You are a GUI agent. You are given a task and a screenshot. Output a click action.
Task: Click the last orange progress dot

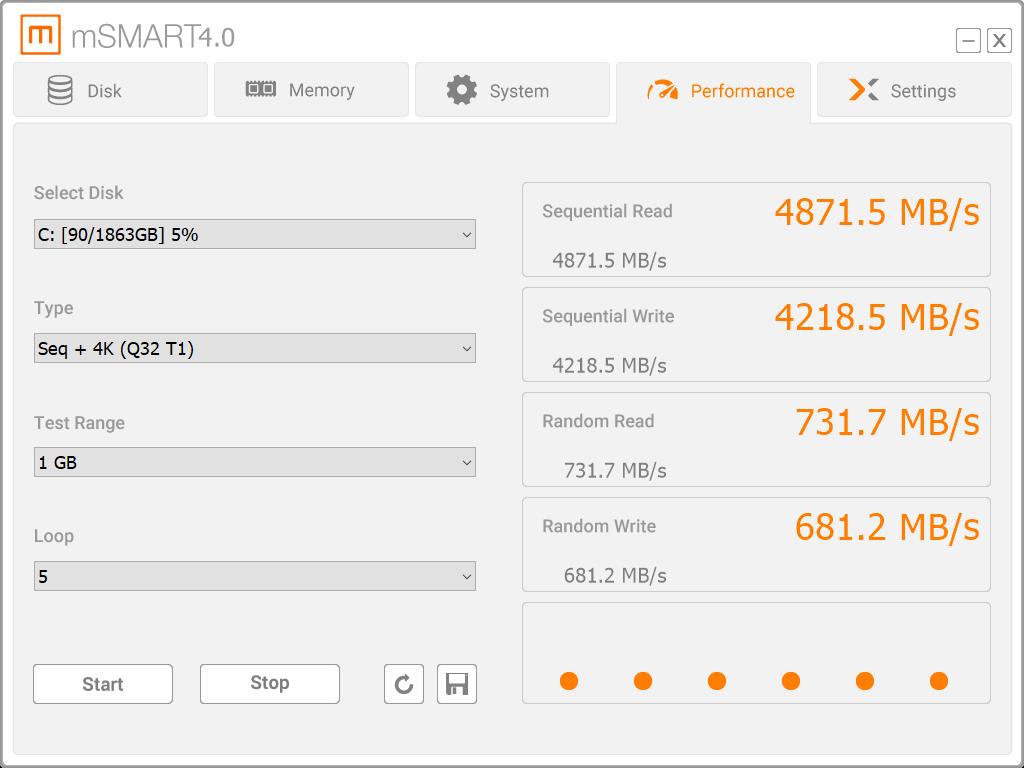click(939, 681)
